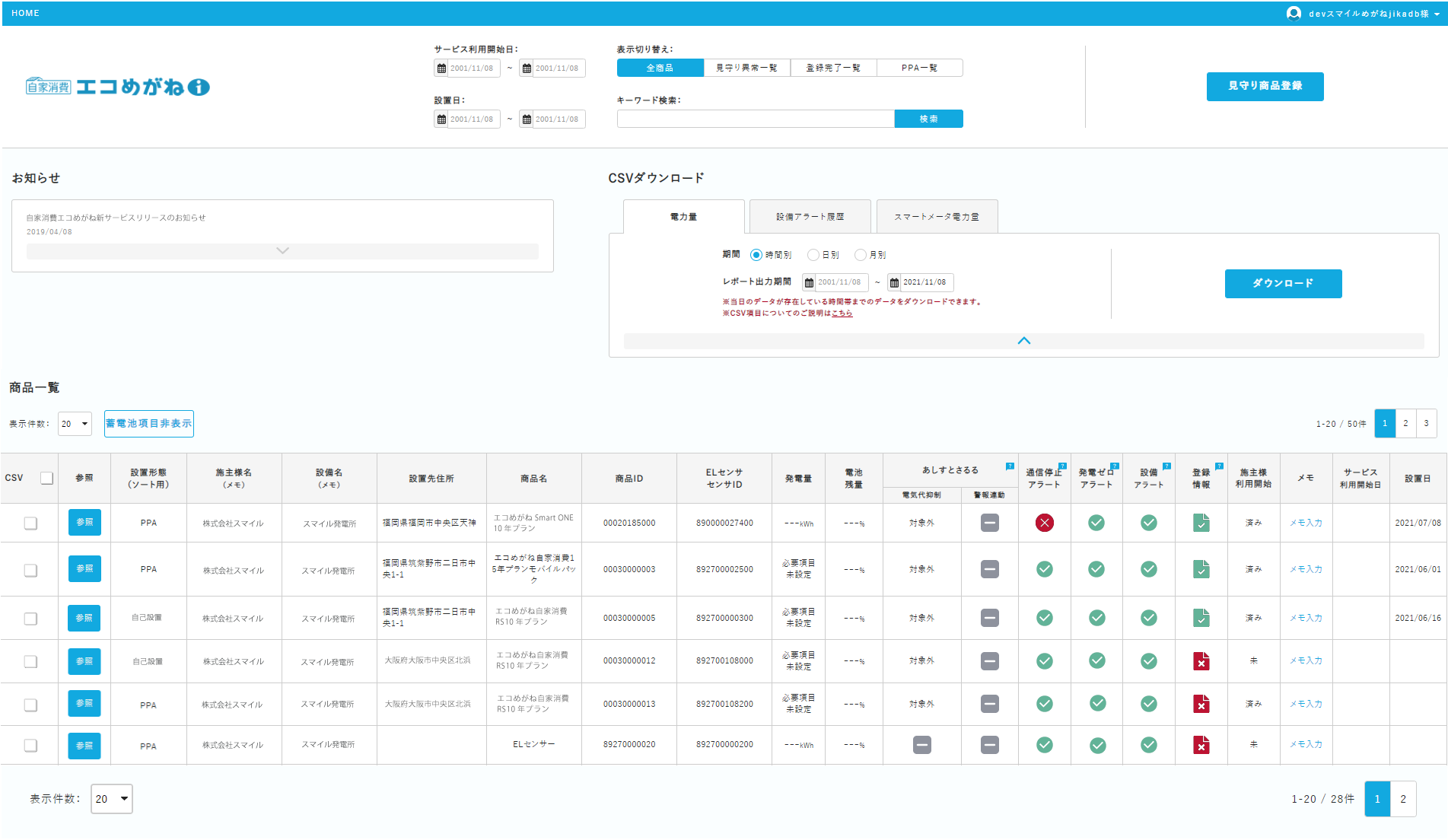Switch to 全商品 display tab
Image resolution: width=1448 pixels, height=840 pixels.
coord(660,68)
